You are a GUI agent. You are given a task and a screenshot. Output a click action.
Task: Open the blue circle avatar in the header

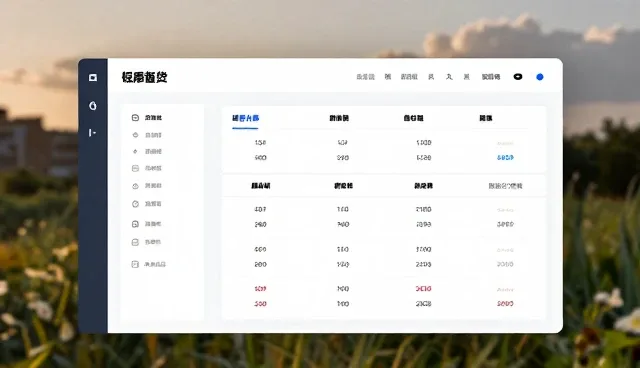(x=540, y=77)
